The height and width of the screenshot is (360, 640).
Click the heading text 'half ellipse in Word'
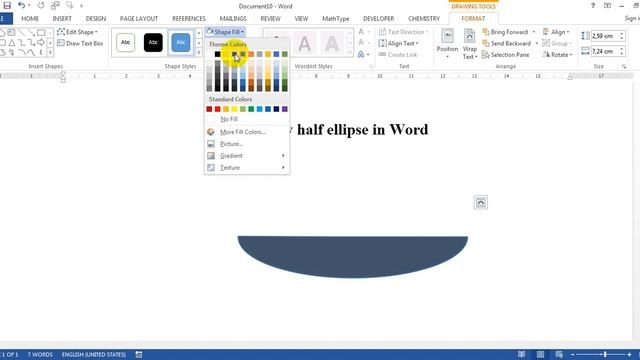(x=362, y=130)
